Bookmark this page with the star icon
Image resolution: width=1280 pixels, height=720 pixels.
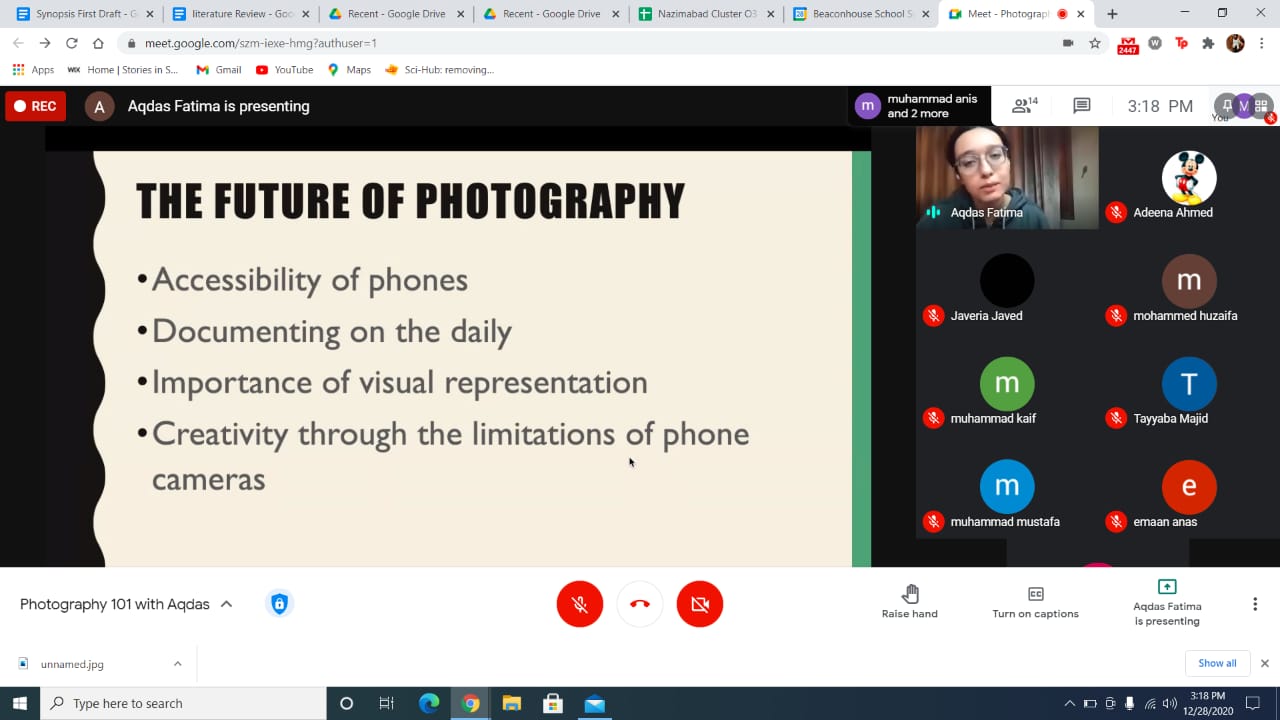(1095, 43)
